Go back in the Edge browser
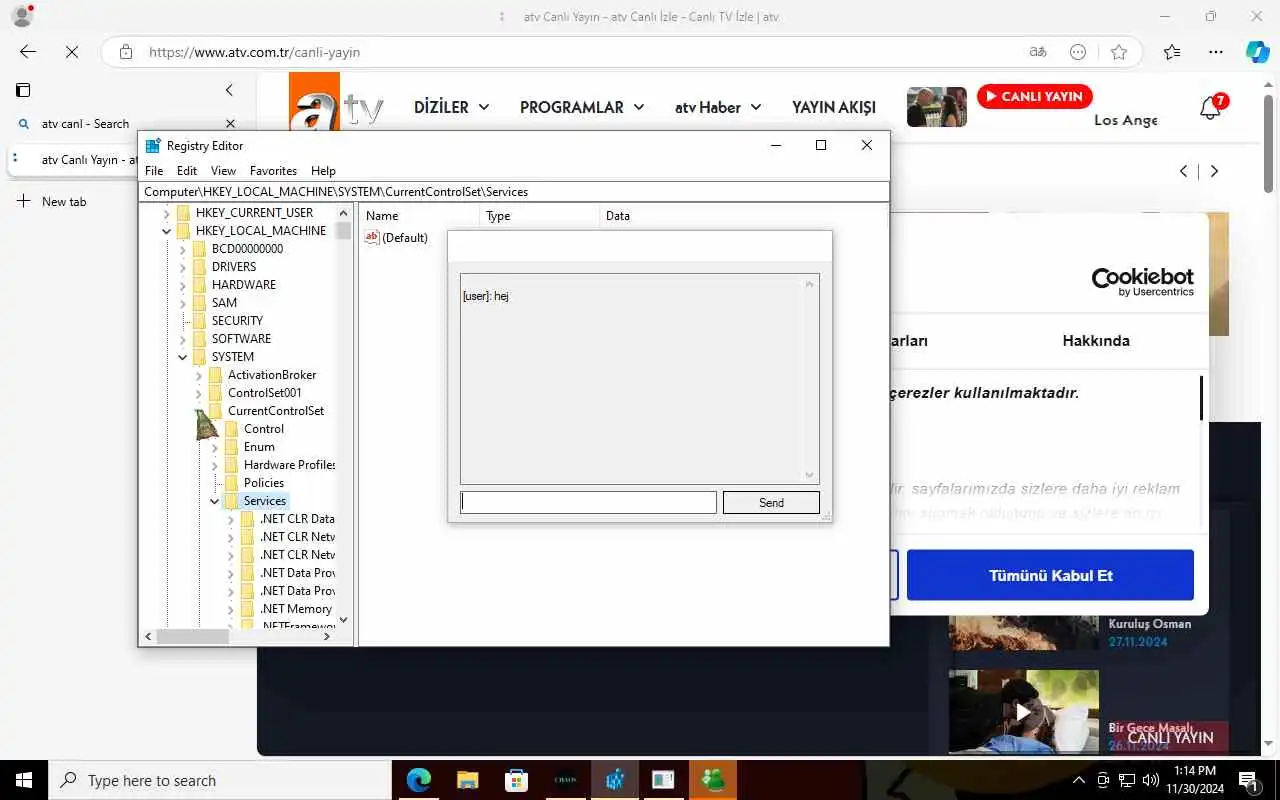Image resolution: width=1280 pixels, height=800 pixels. pyautogui.click(x=28, y=52)
